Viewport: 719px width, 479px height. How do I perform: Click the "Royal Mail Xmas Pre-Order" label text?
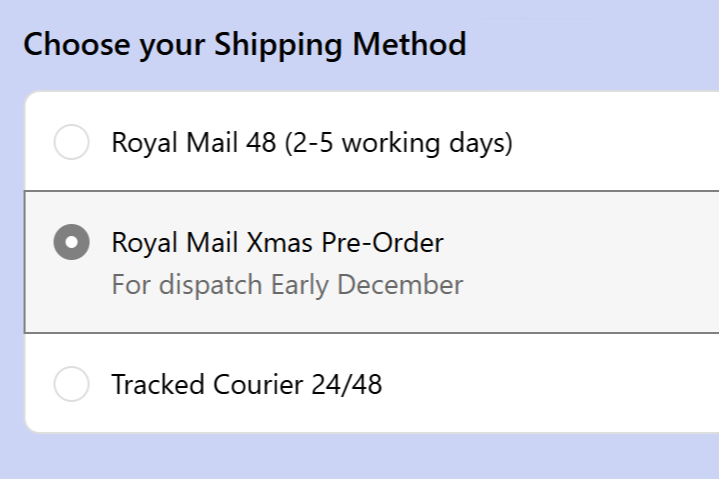click(x=277, y=243)
